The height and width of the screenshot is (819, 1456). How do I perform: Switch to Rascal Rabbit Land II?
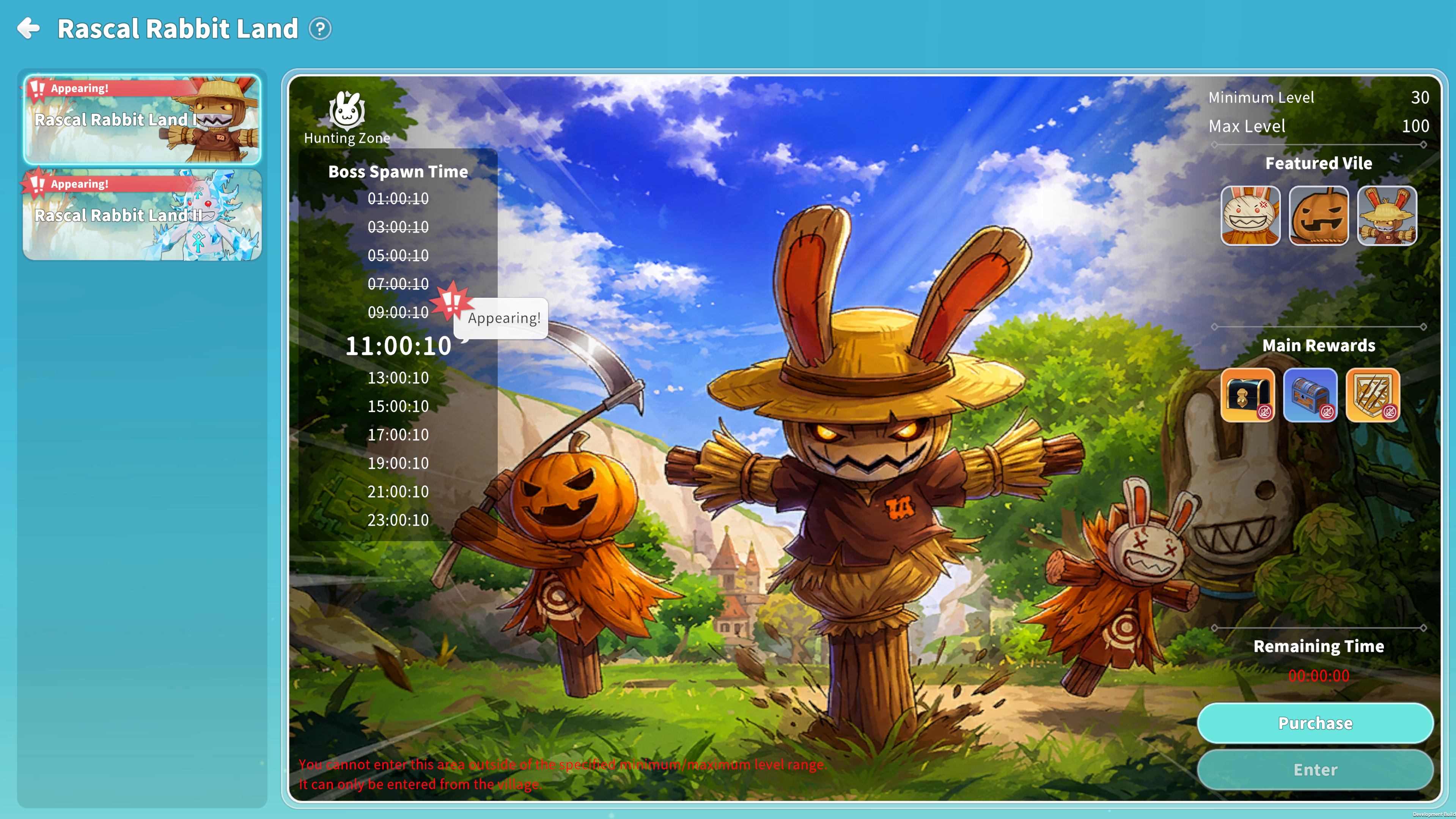(x=142, y=215)
